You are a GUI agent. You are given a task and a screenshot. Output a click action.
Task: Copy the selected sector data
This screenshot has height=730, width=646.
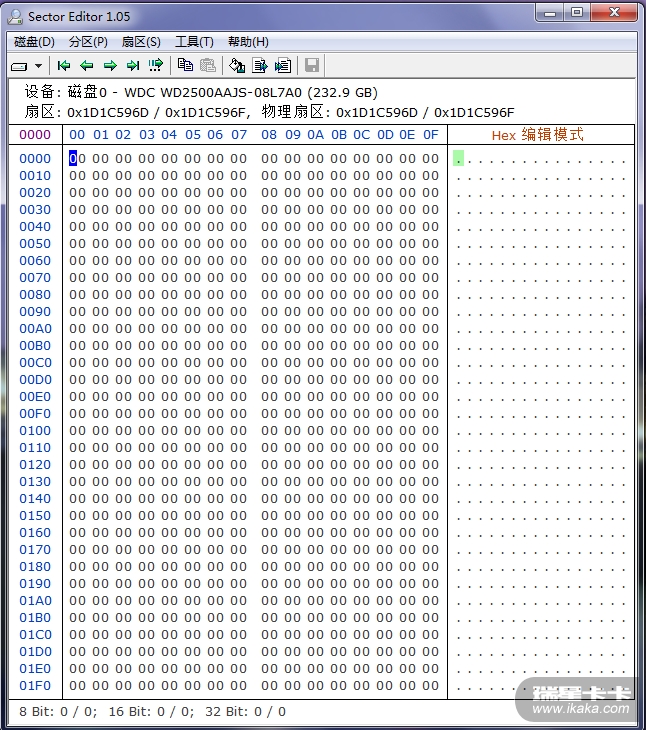(x=185, y=66)
